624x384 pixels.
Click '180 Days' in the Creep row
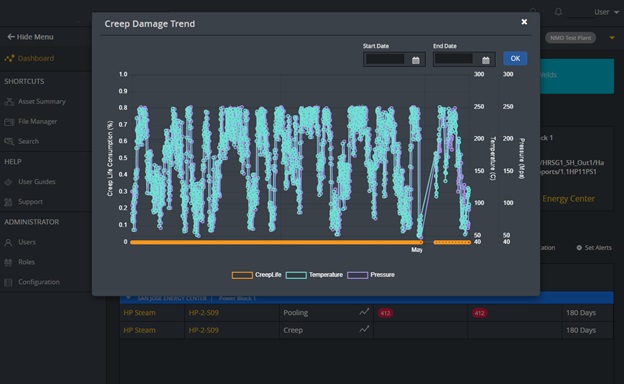click(581, 330)
